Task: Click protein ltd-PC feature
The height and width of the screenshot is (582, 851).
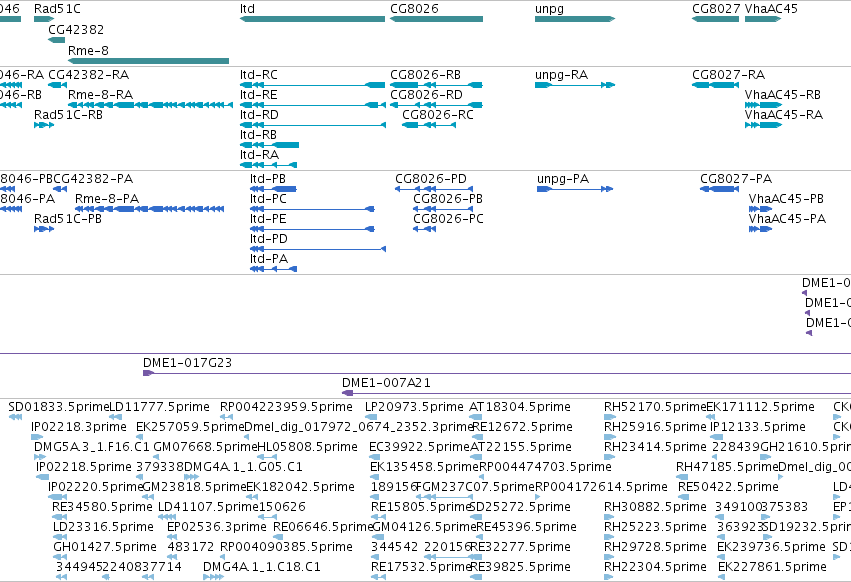Action: tap(312, 209)
